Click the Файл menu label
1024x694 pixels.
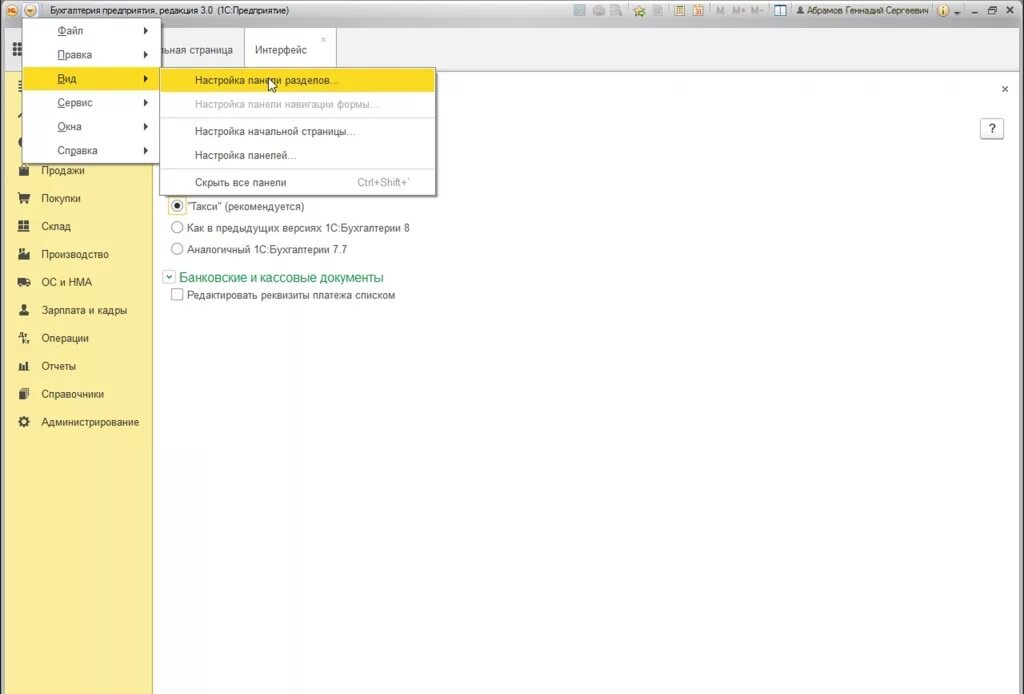[x=70, y=31]
